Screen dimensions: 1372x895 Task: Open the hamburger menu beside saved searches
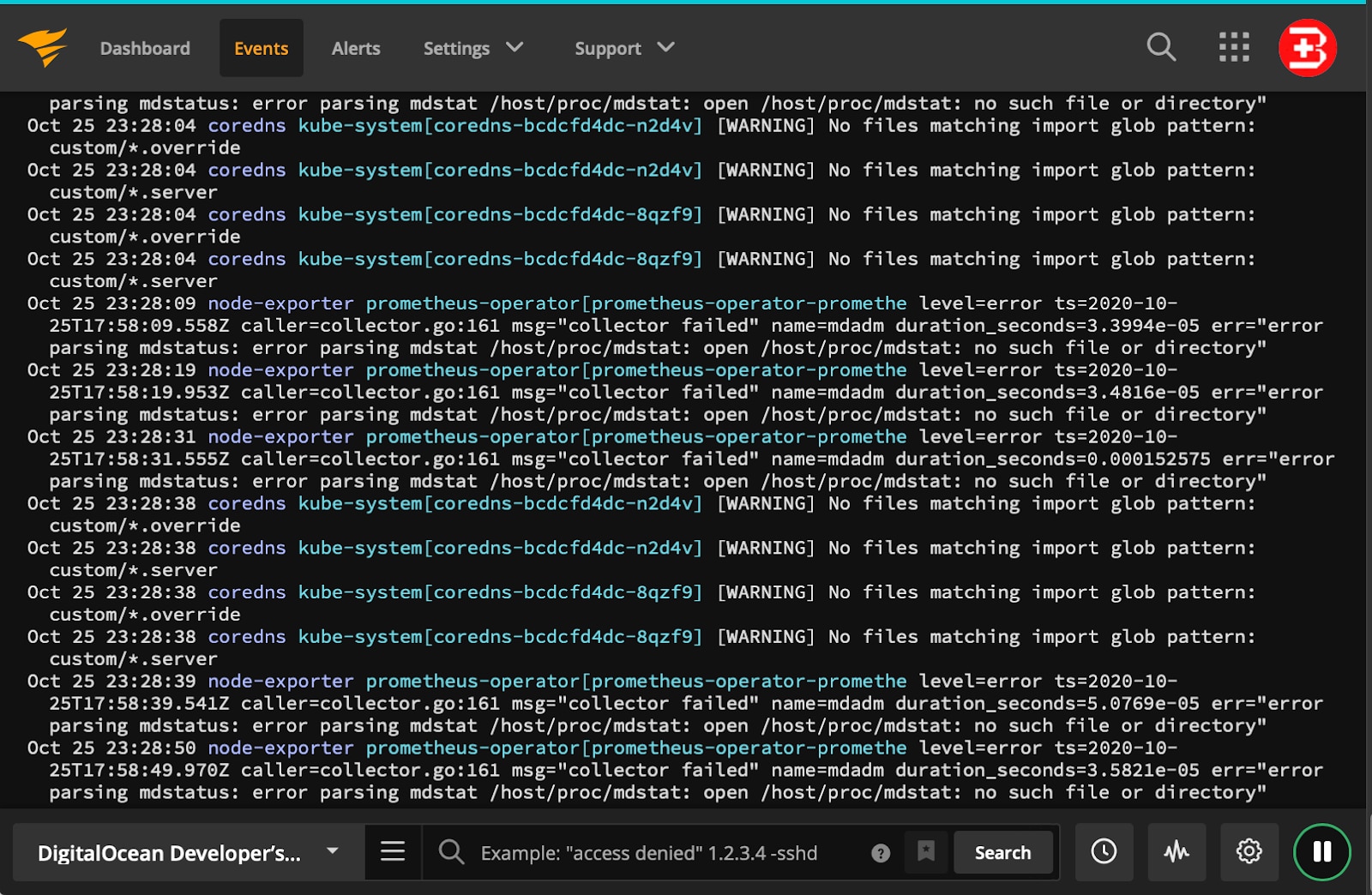(x=392, y=852)
